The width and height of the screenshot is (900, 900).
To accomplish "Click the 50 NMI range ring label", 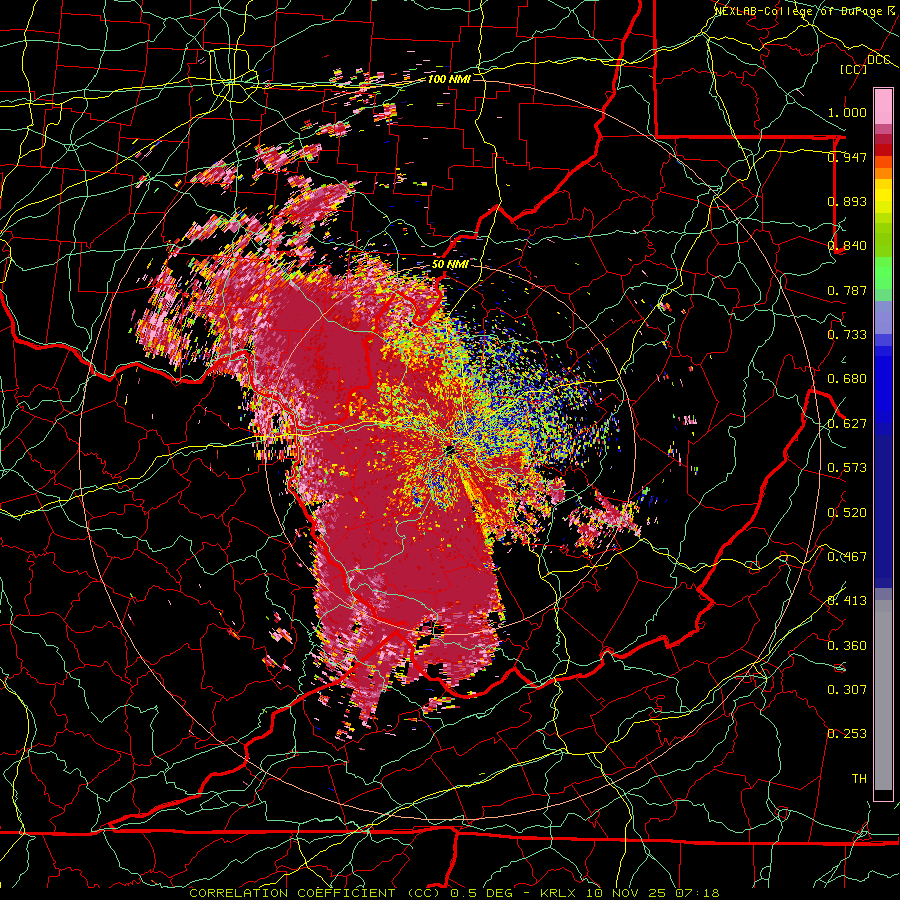I will click(449, 265).
